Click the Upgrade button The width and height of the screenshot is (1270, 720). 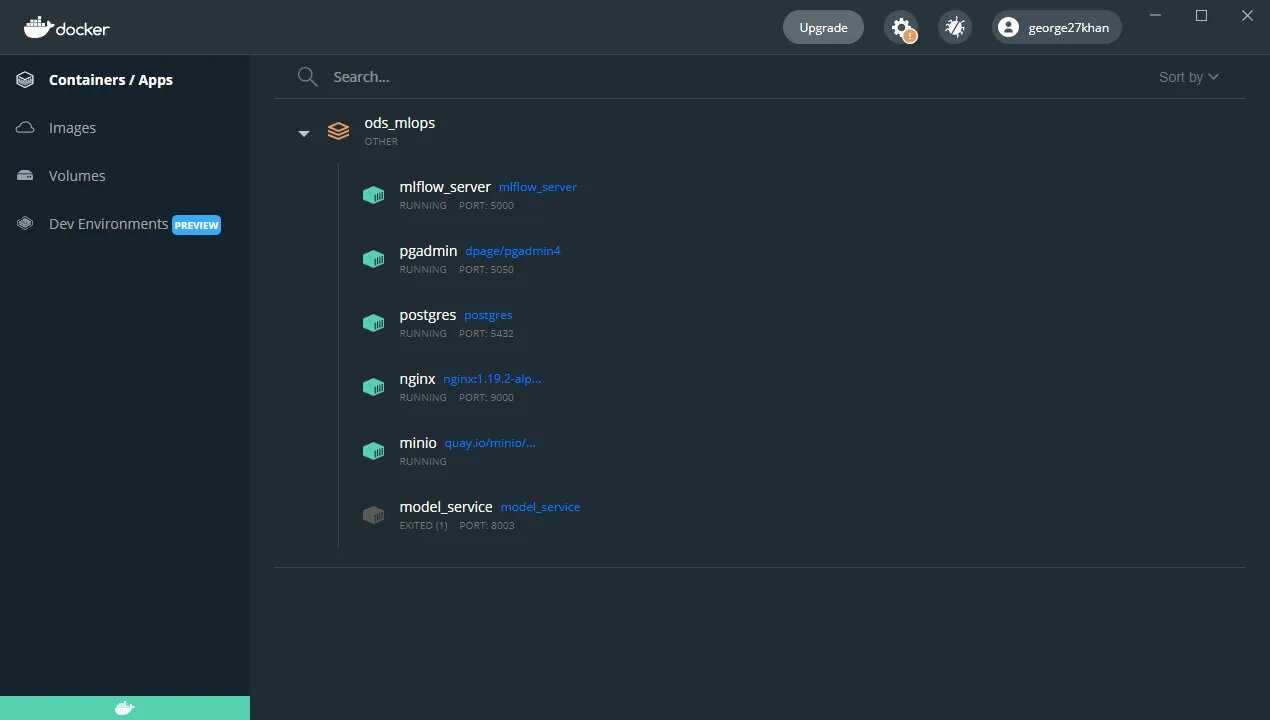[x=823, y=28]
